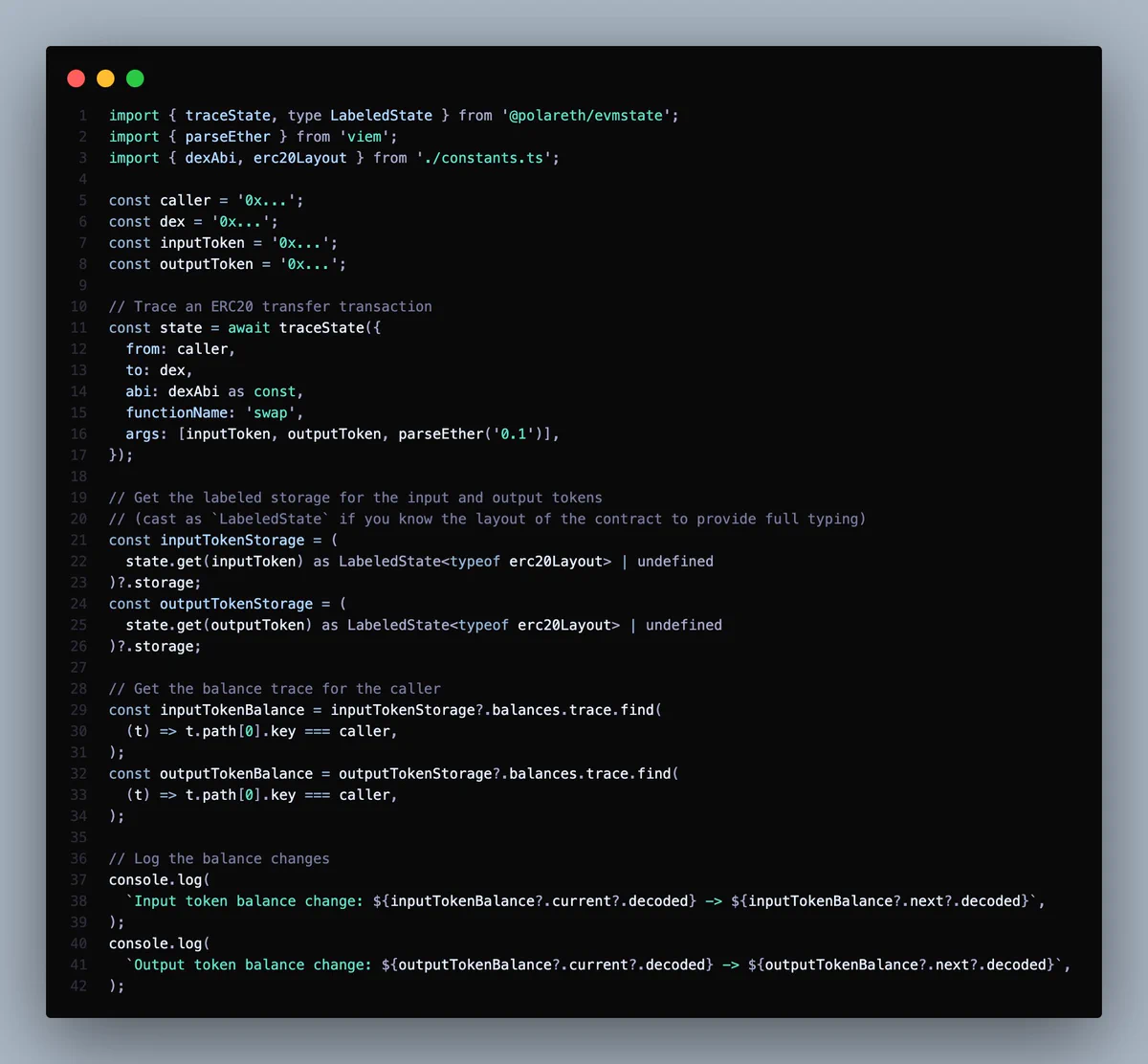
Task: Click the parseEther('0.1') argument
Action: tap(471, 434)
